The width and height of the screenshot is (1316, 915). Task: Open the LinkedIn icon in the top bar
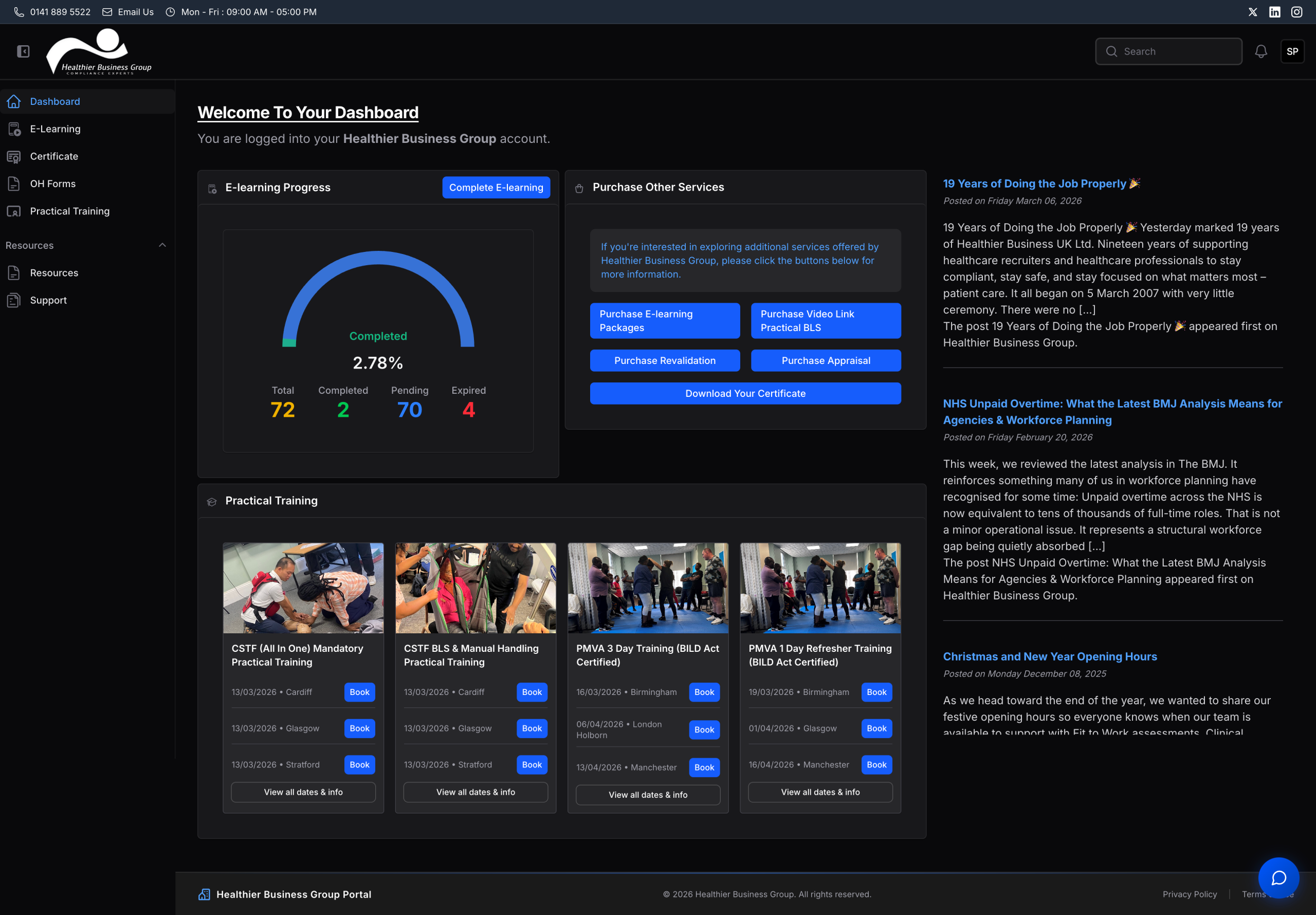tap(1275, 11)
